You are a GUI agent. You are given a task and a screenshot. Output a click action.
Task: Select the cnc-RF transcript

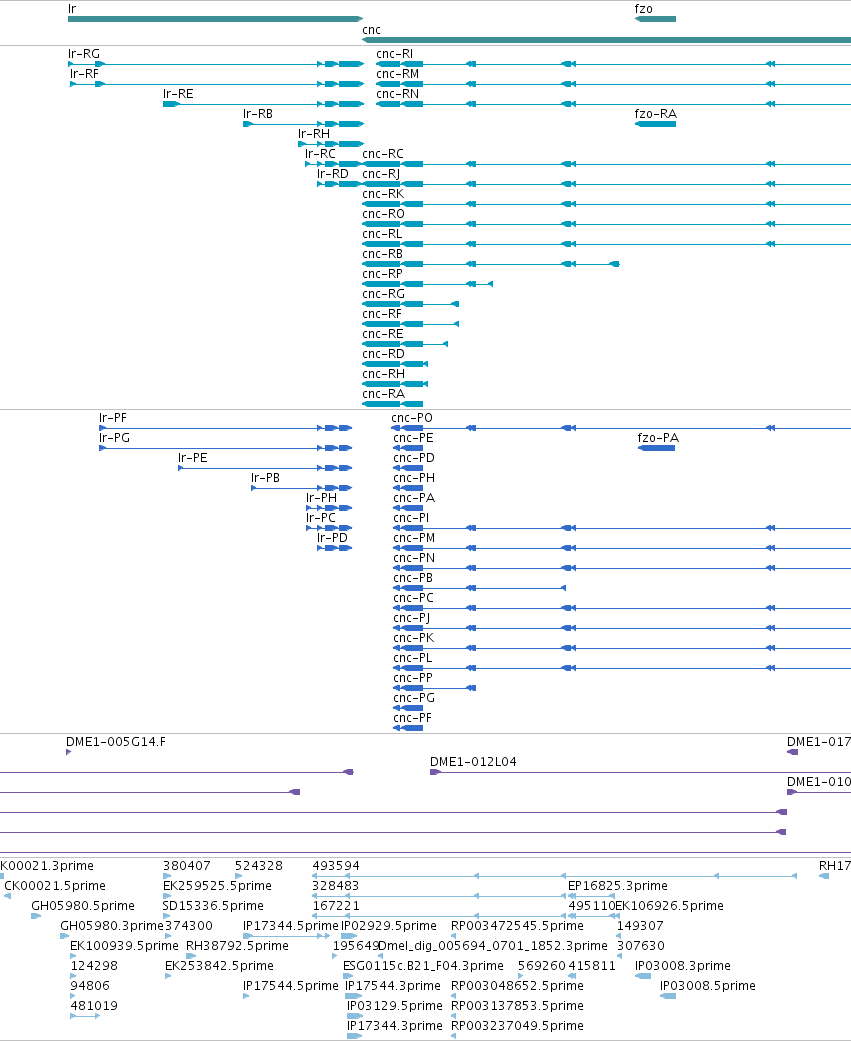[410, 324]
